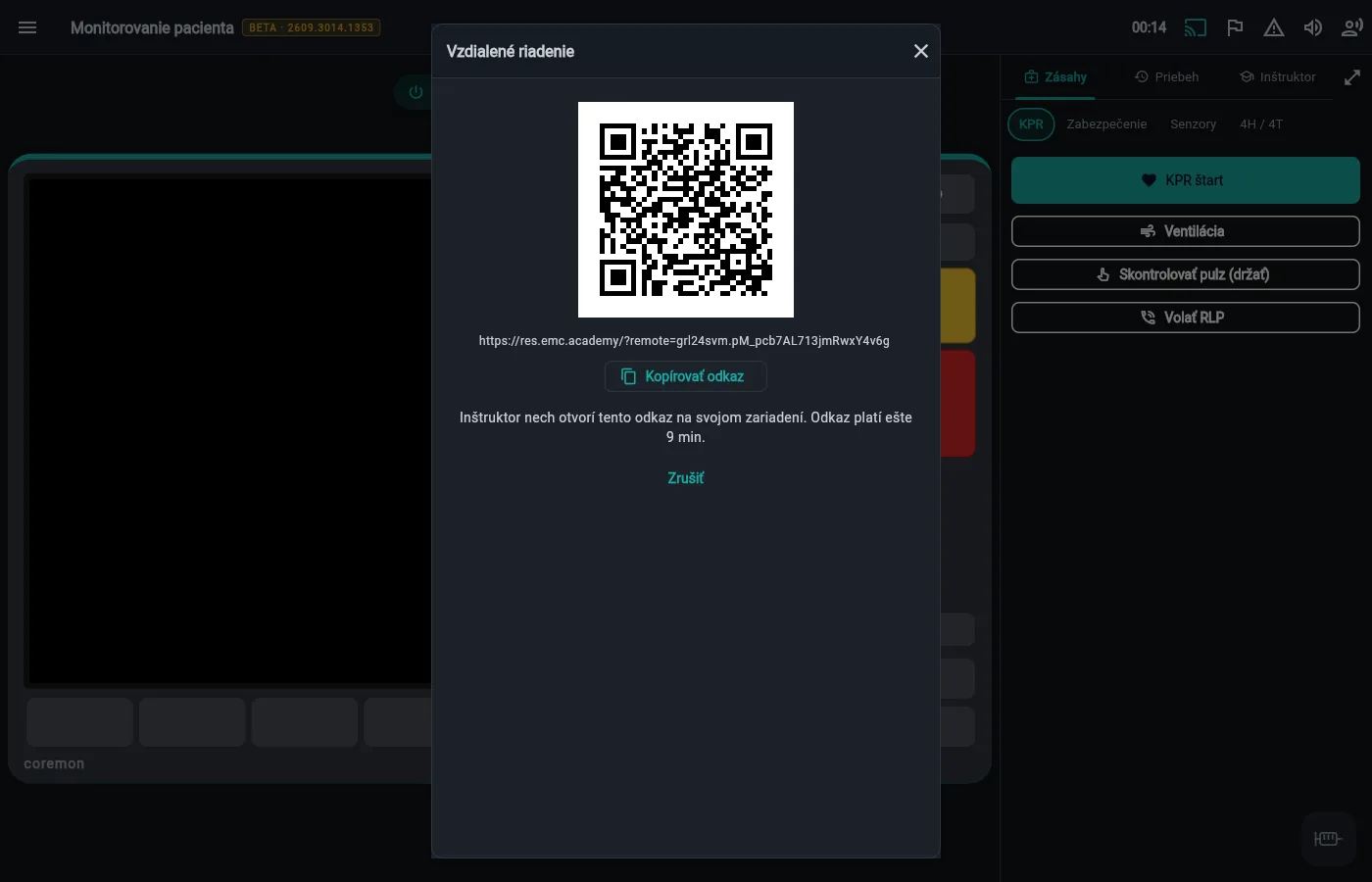Screen dimensions: 1372x882
Task: Switch to the Priebeh tab
Action: [x=1166, y=77]
